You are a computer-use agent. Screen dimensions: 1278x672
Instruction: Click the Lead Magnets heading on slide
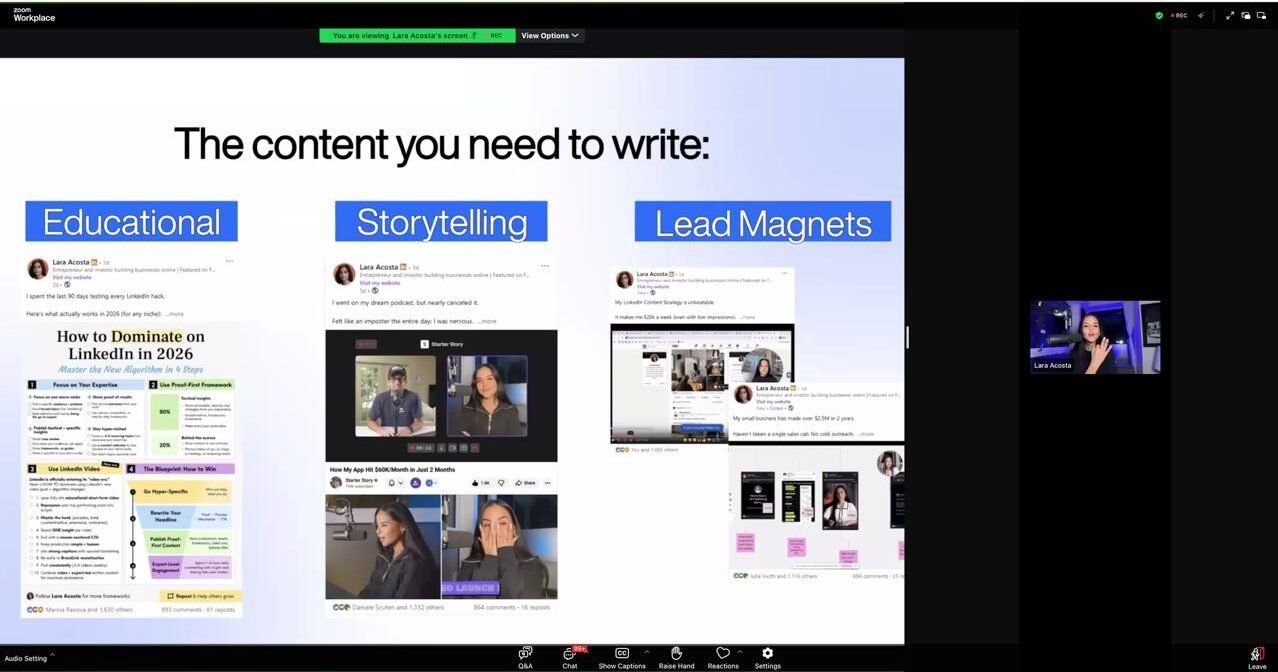click(x=763, y=221)
